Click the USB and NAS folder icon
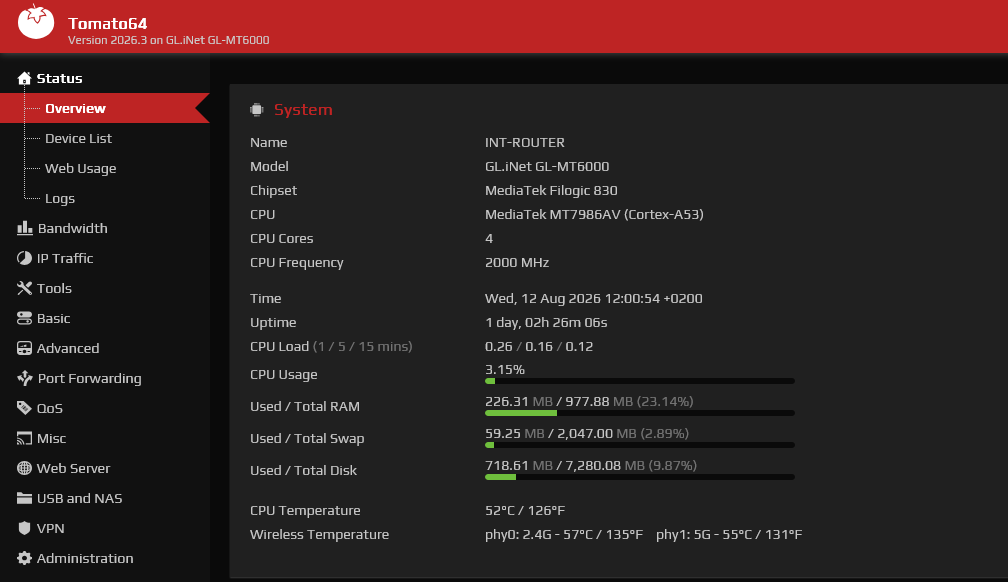The image size is (1008, 582). coord(24,498)
